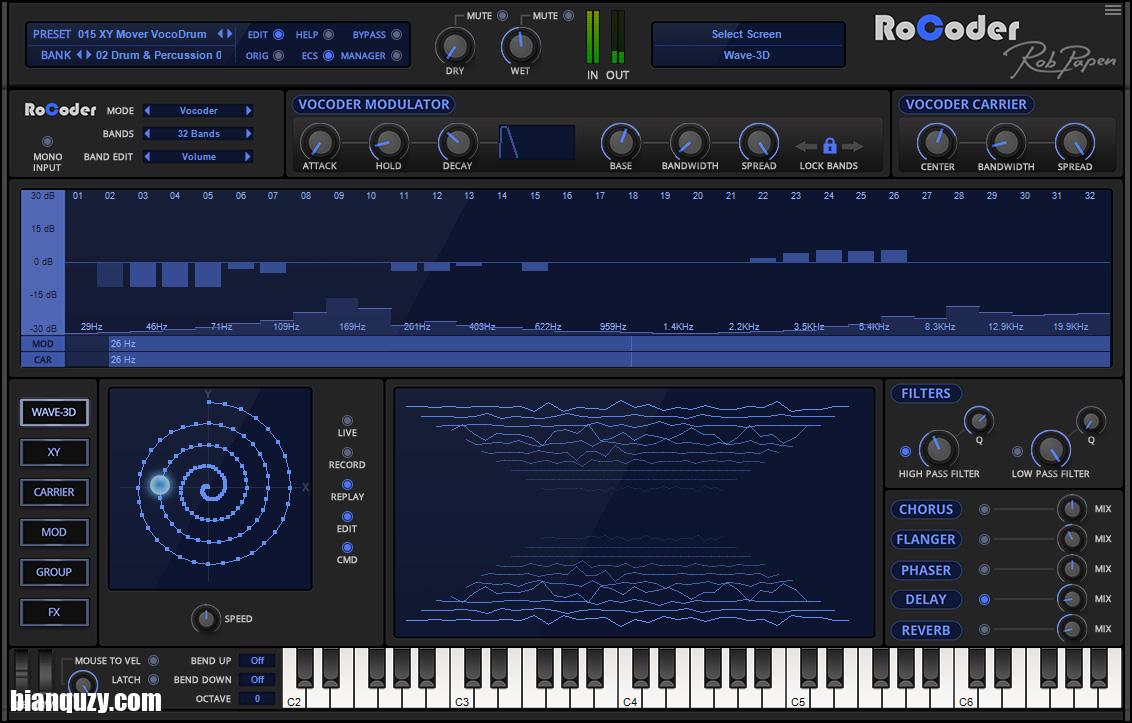Open the DELAY effect settings

click(x=926, y=599)
